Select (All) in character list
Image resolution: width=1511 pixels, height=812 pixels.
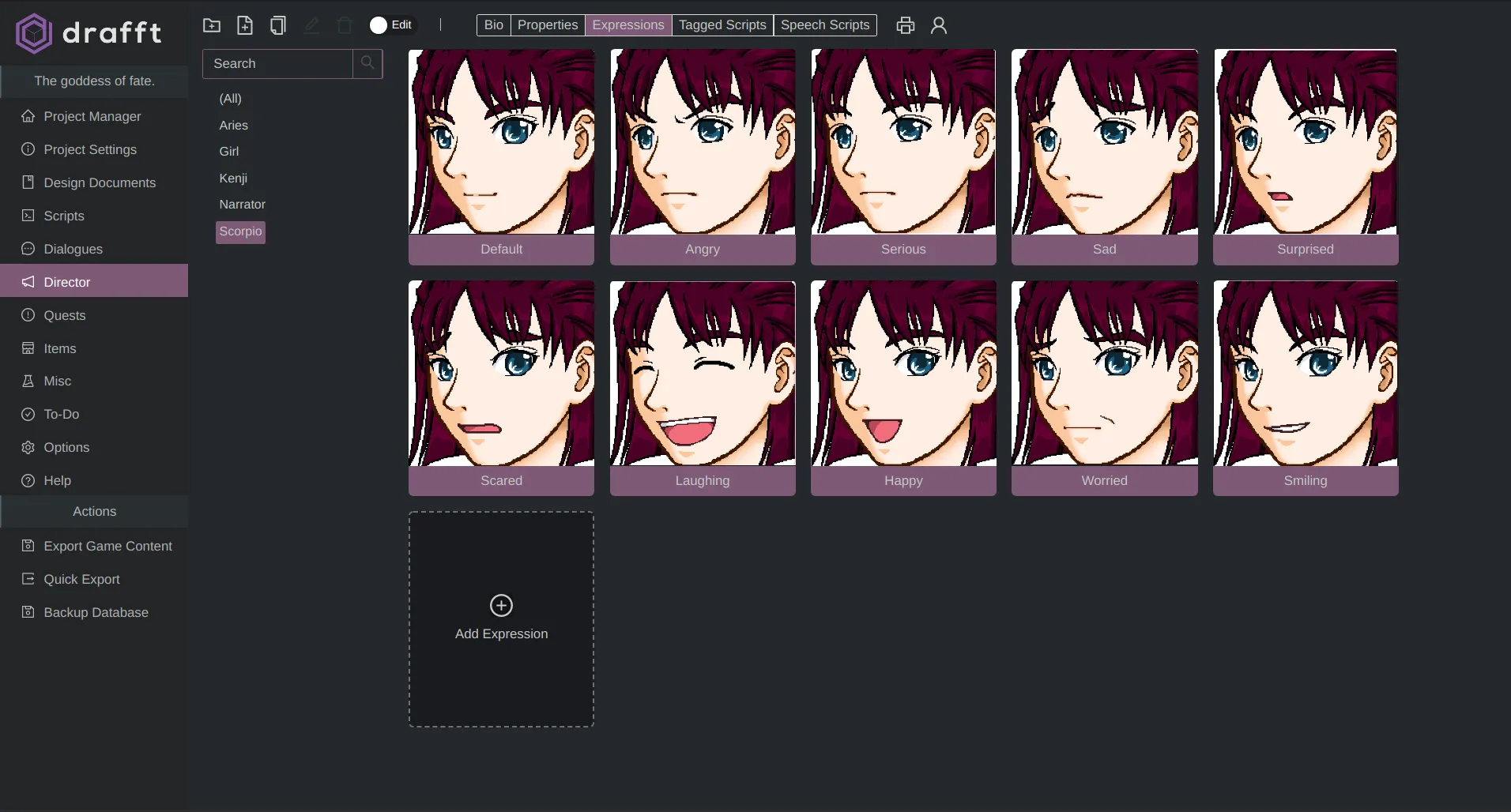click(231, 99)
